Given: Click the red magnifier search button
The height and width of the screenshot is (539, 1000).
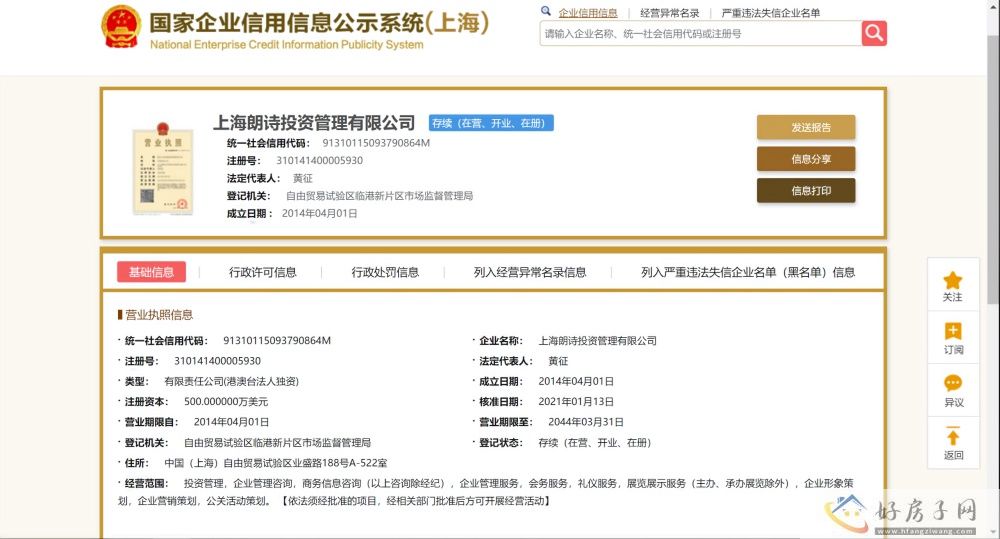Looking at the screenshot, I should (x=874, y=33).
